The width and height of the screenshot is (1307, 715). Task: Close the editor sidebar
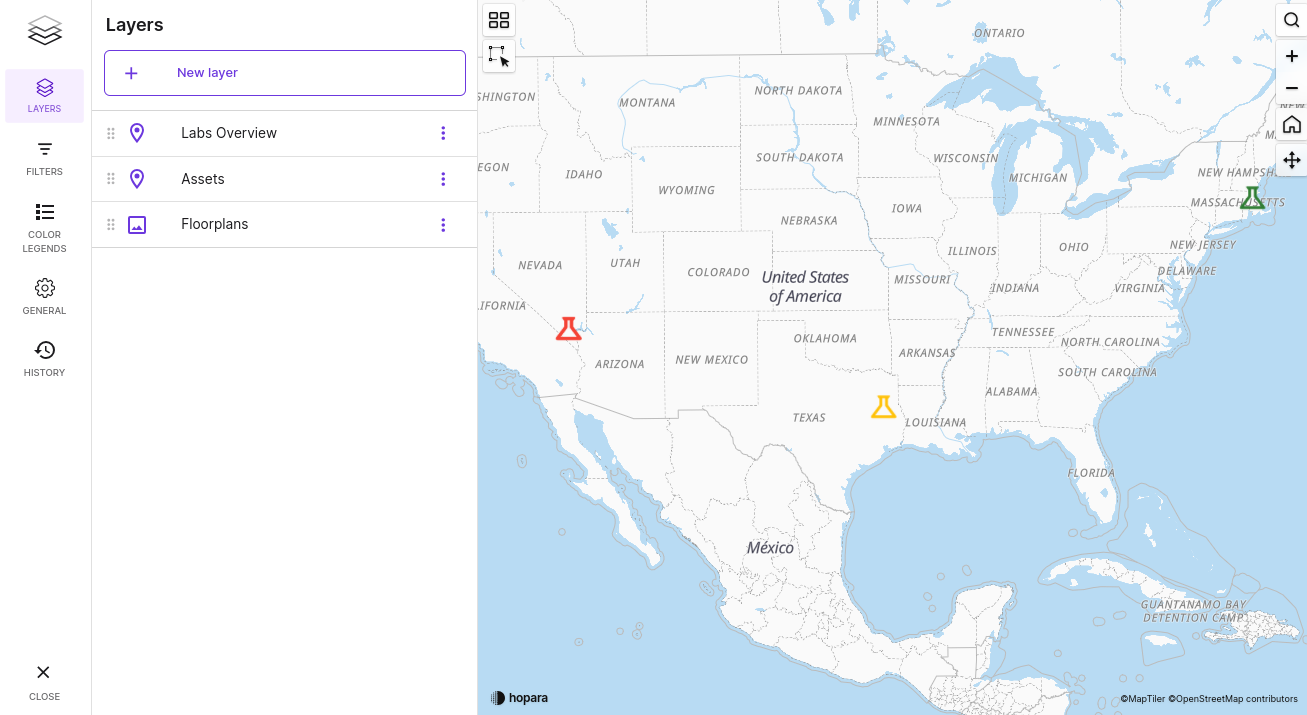click(x=44, y=682)
